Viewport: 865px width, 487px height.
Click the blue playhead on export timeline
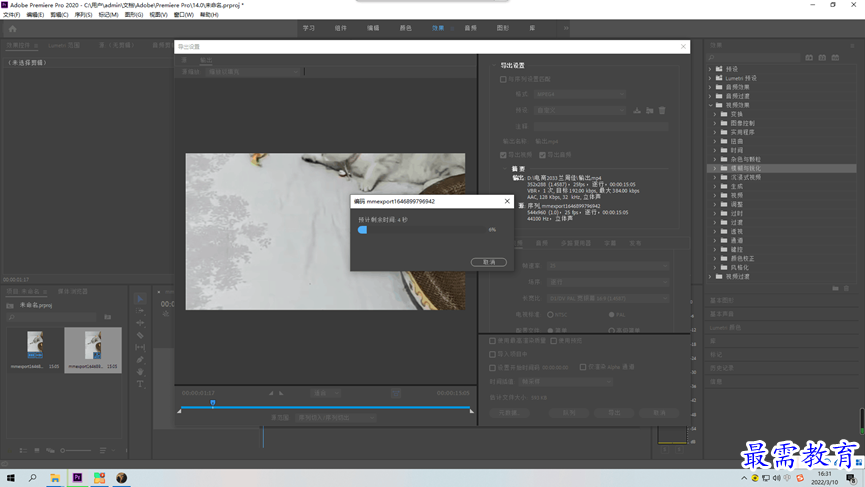(212, 403)
